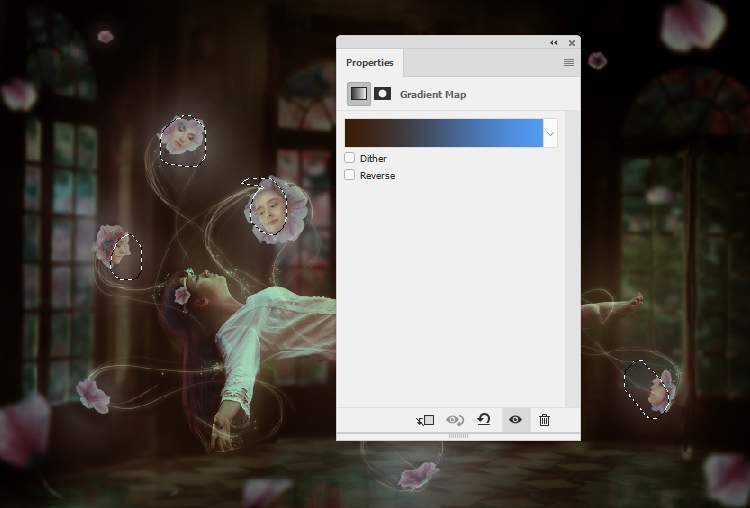Reset adjustment to defaults icon
The width and height of the screenshot is (750, 508).
(484, 420)
